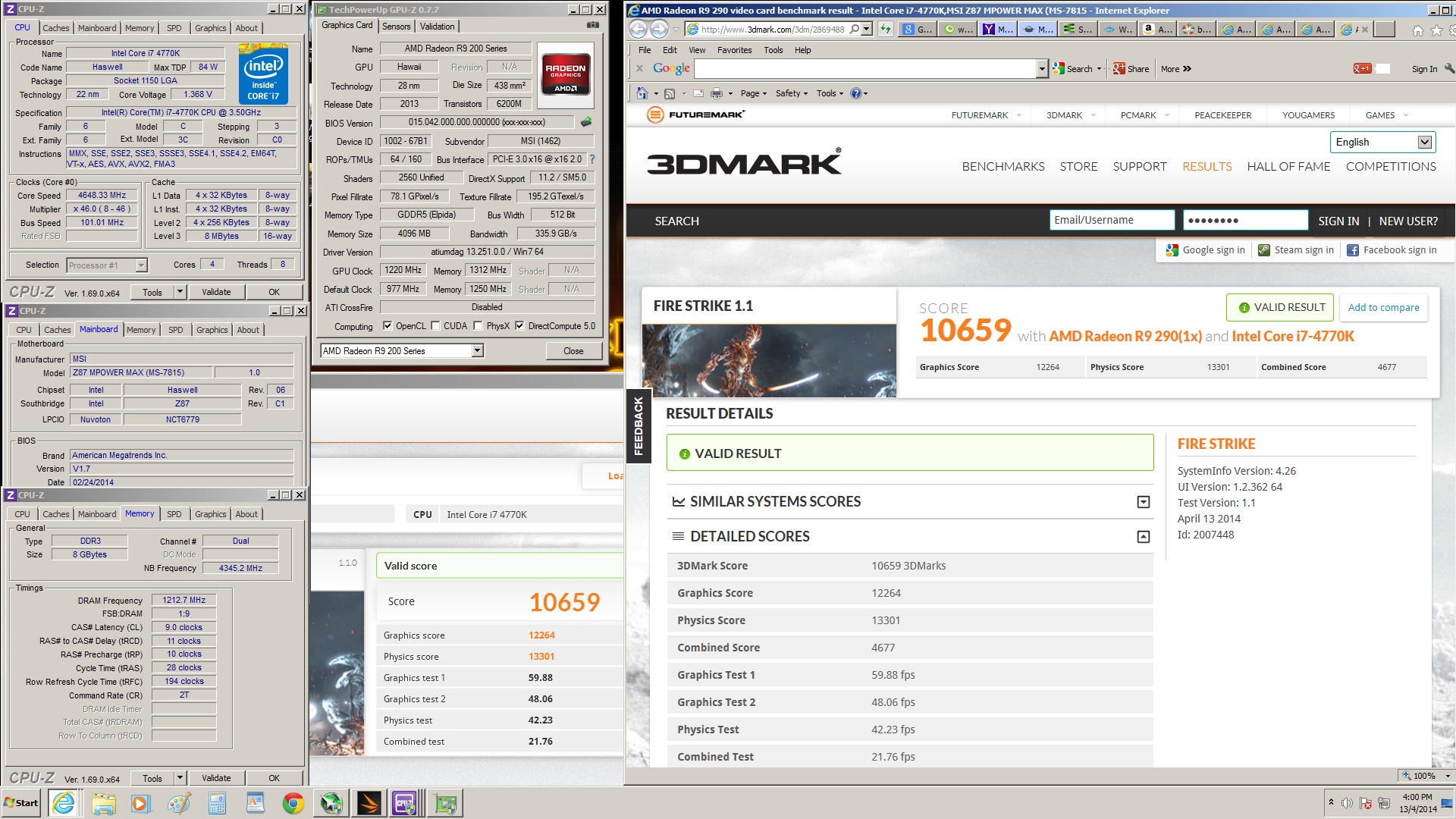Click the address bar search magnifier icon

pos(855,29)
